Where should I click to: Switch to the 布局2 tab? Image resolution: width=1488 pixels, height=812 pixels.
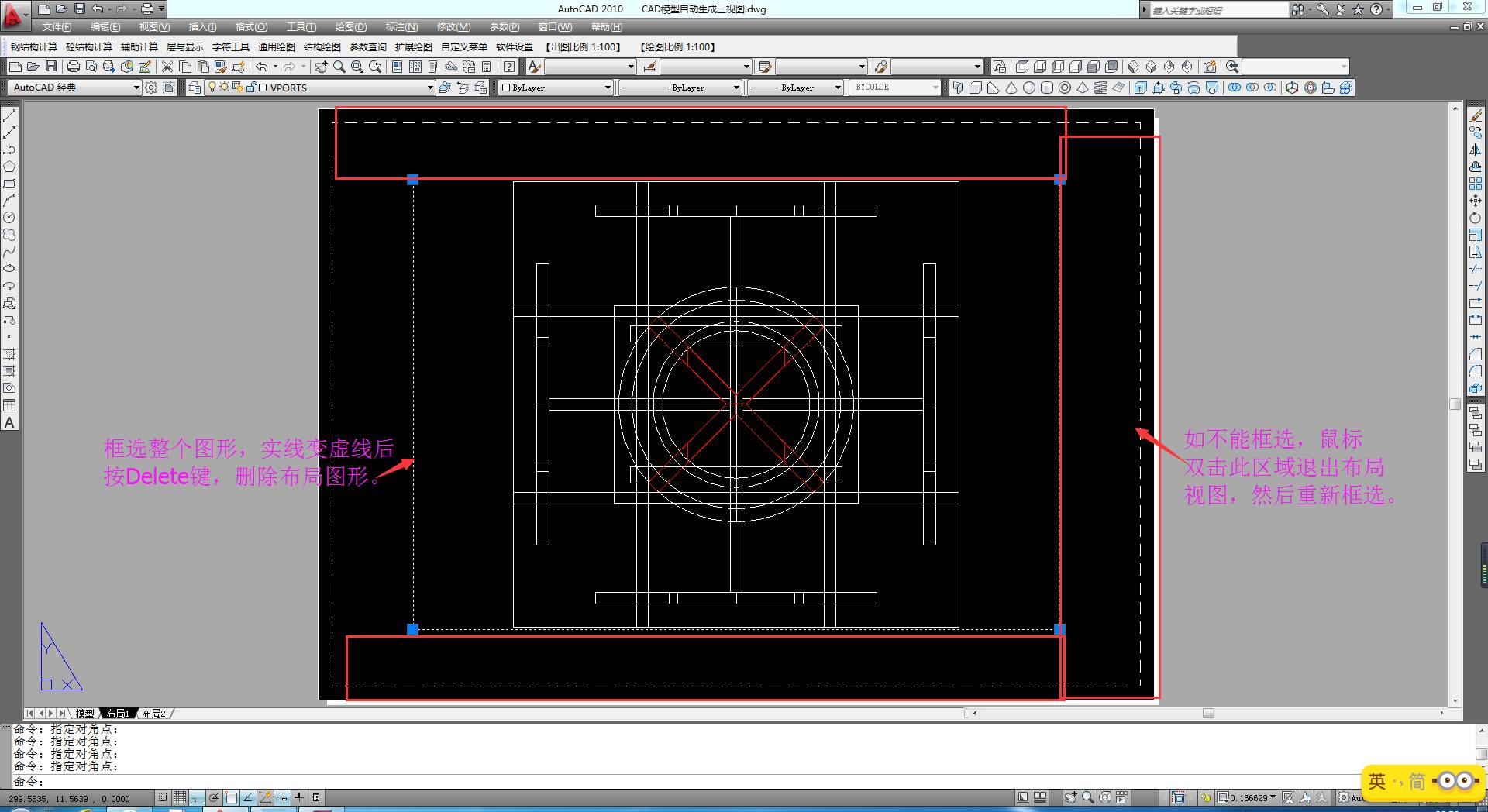(x=153, y=714)
